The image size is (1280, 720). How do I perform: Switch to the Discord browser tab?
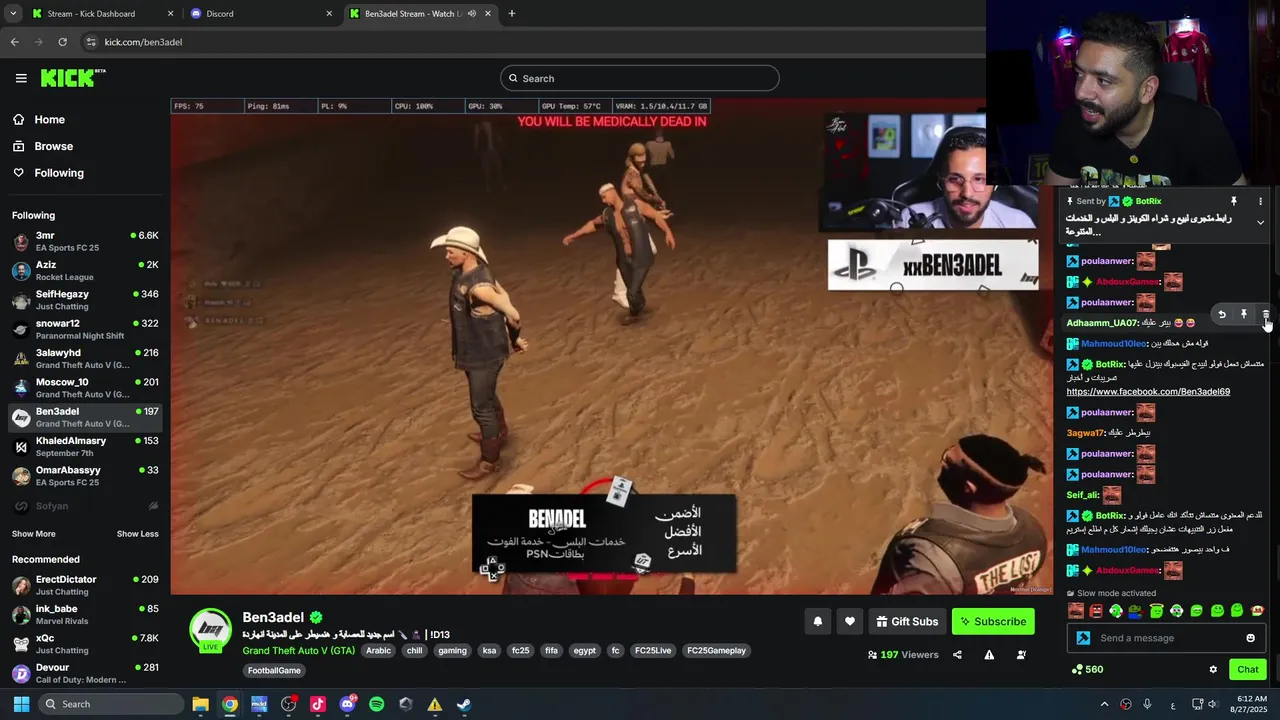(x=260, y=14)
